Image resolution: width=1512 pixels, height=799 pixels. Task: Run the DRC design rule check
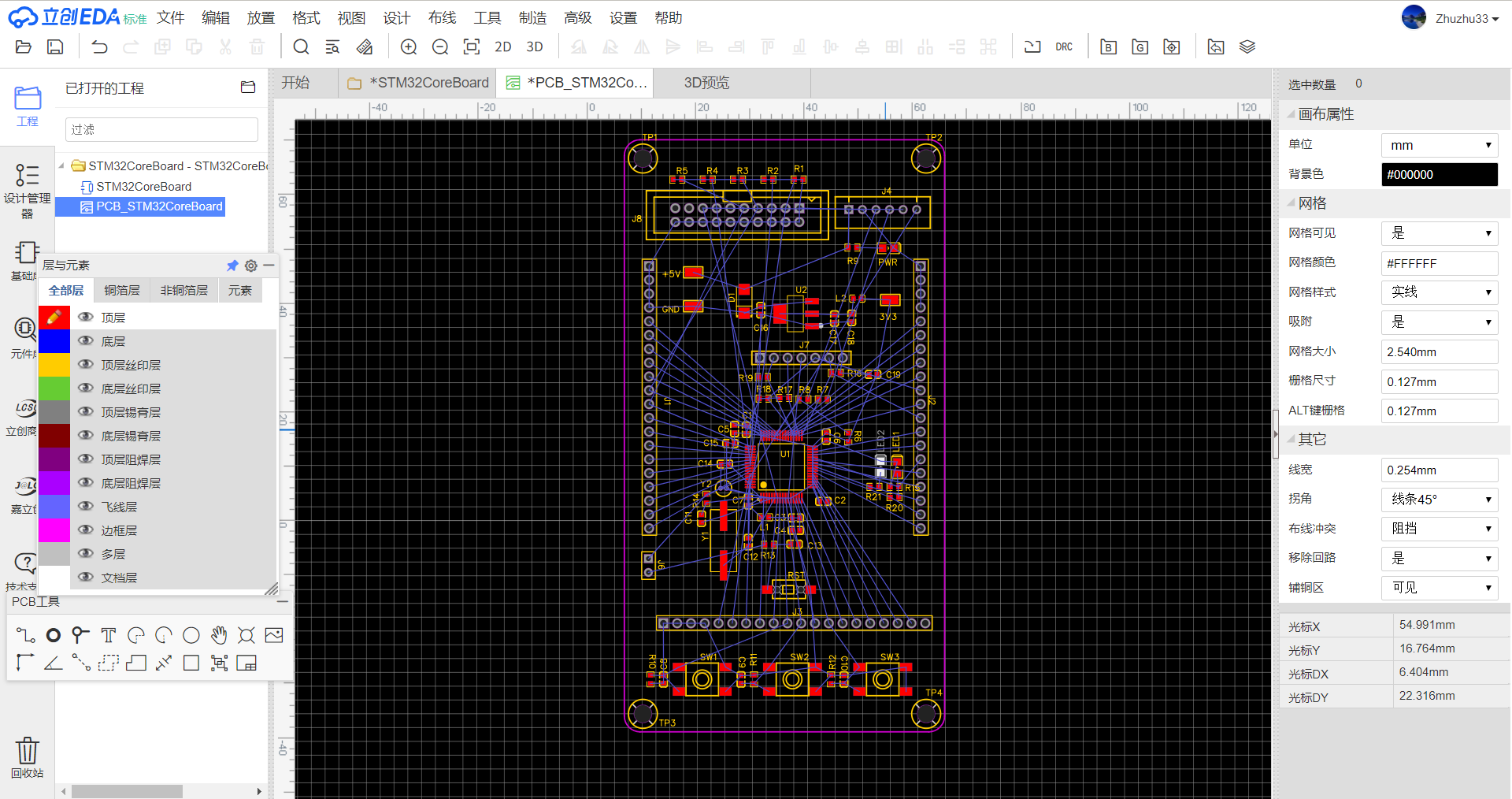(x=1064, y=46)
